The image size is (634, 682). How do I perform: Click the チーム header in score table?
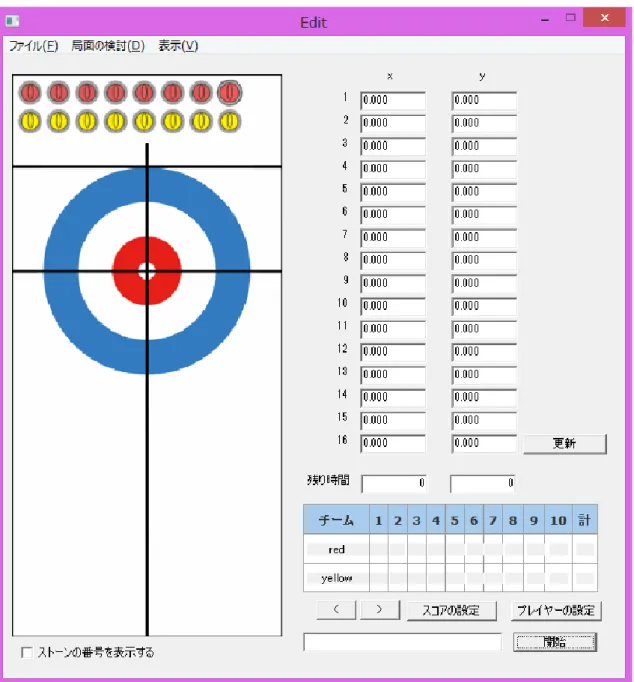[x=336, y=520]
